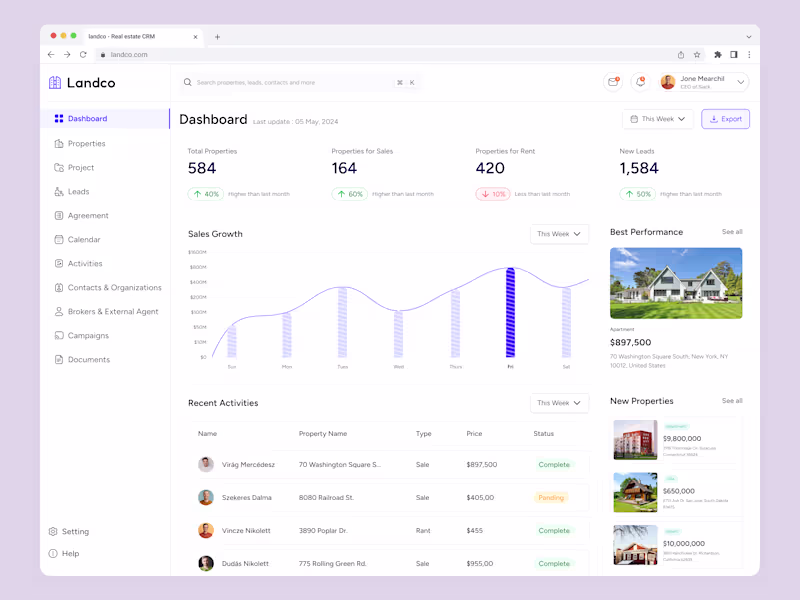Click the Export button
The height and width of the screenshot is (600, 800).
coord(725,119)
